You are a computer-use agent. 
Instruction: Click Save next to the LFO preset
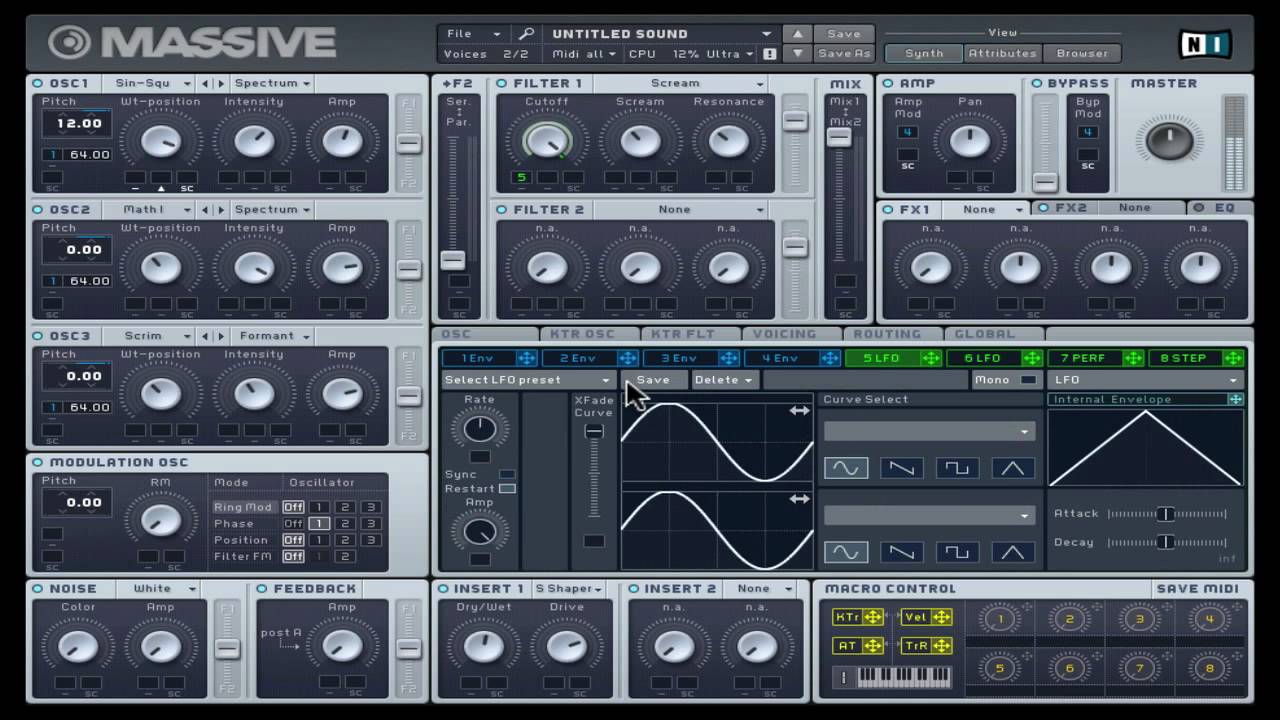653,380
